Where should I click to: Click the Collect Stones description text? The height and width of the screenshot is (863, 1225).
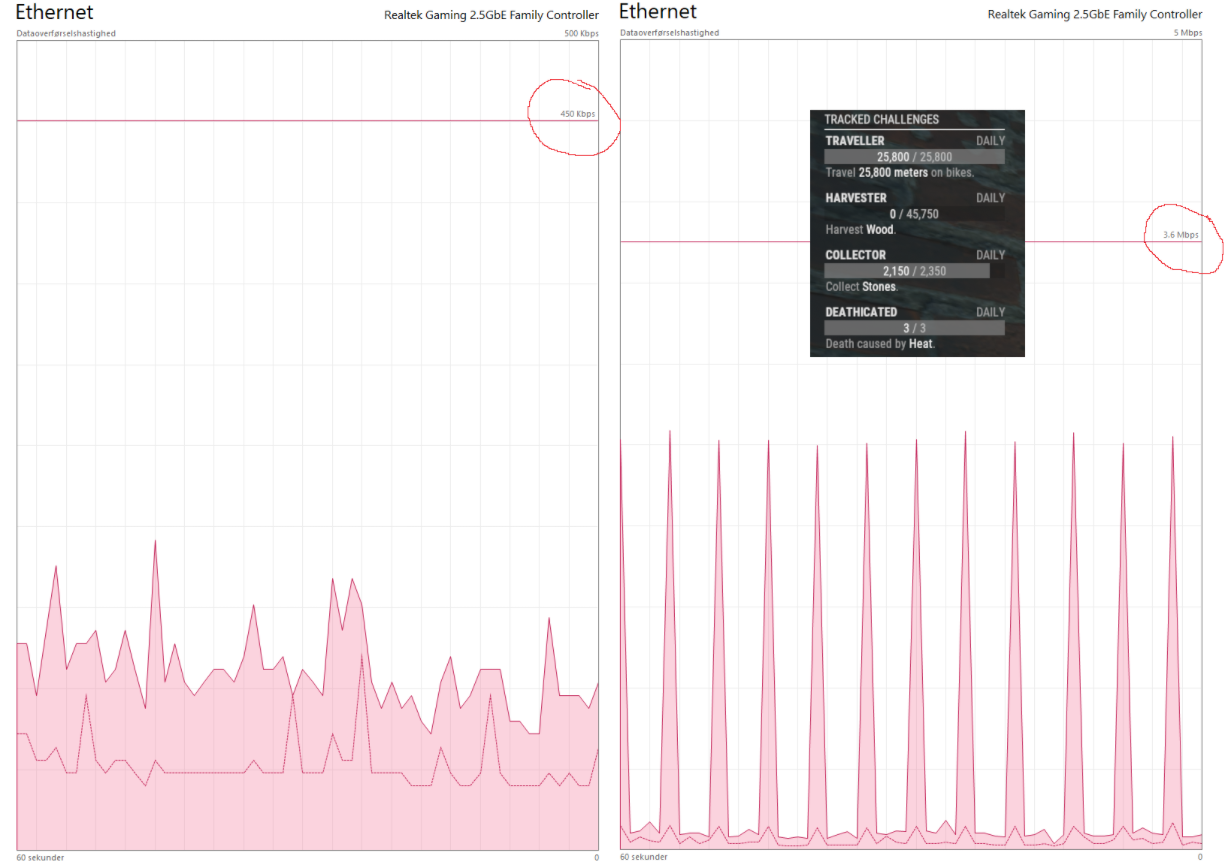[x=861, y=286]
